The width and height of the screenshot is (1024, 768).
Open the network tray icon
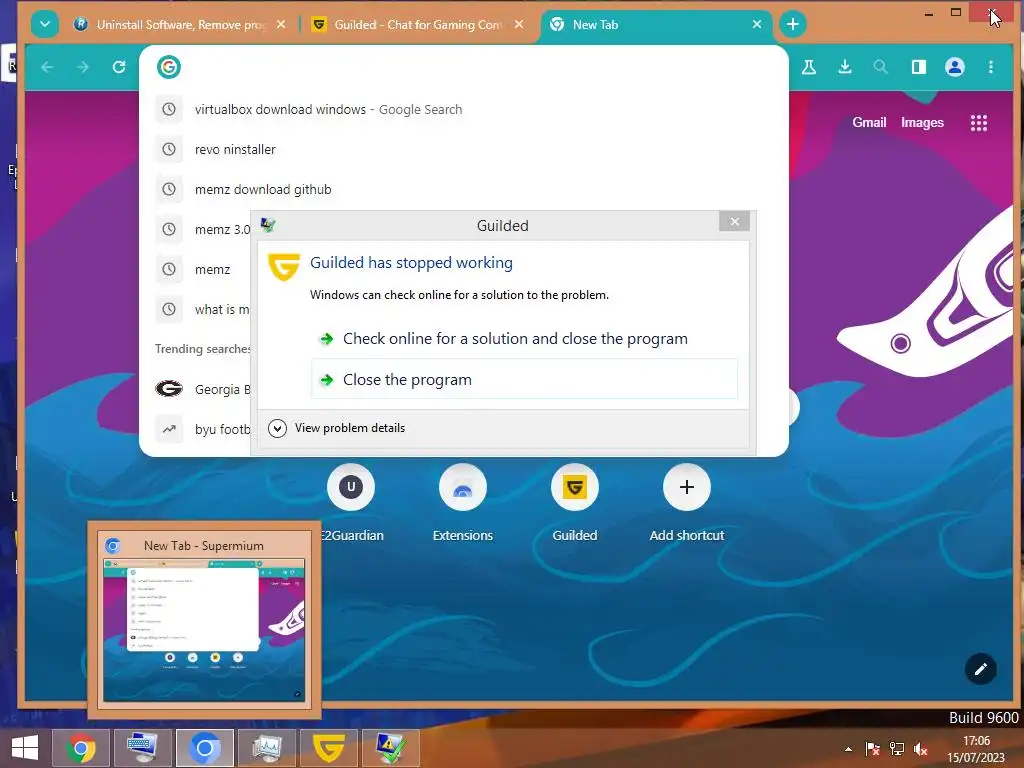[x=897, y=749]
